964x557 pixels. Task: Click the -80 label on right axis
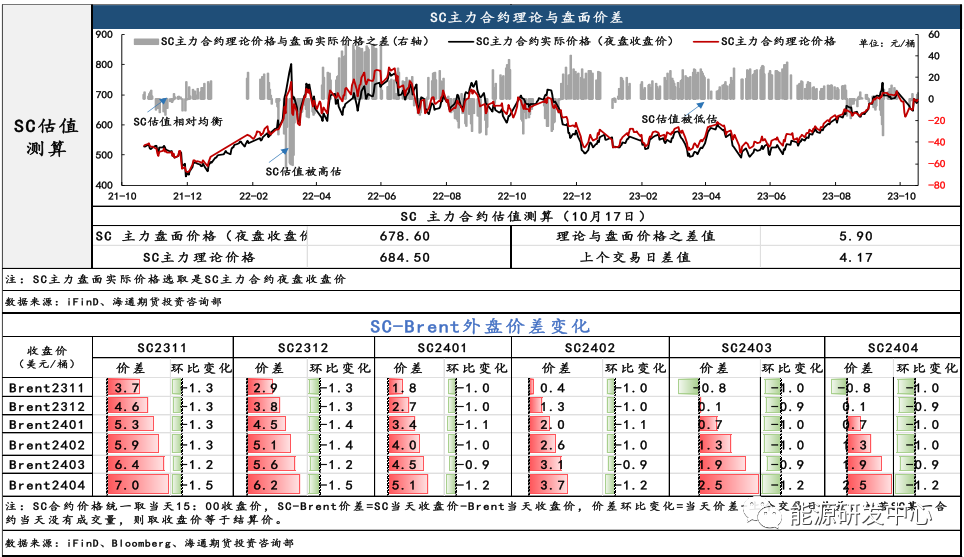(937, 185)
